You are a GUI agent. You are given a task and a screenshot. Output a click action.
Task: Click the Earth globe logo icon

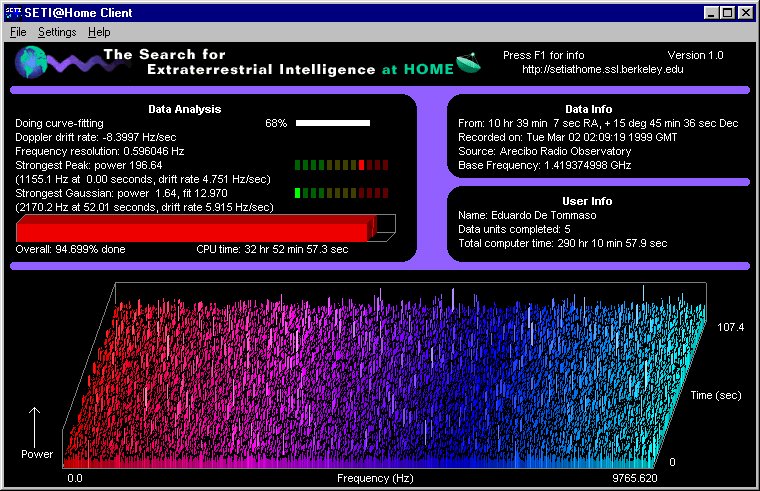click(x=31, y=62)
